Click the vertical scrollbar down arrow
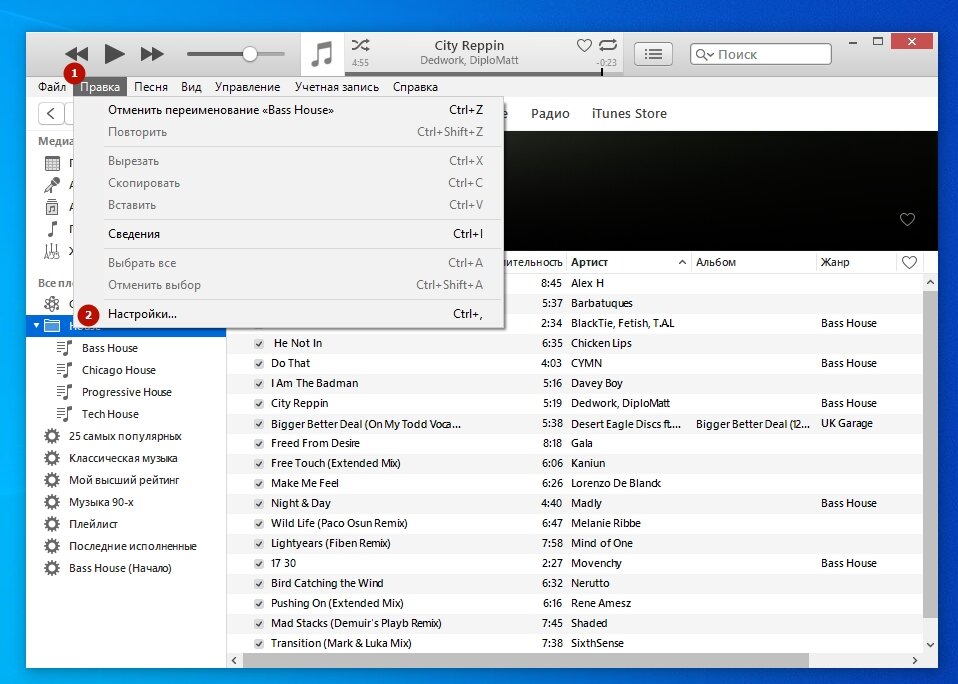The image size is (958, 684). coord(930,644)
